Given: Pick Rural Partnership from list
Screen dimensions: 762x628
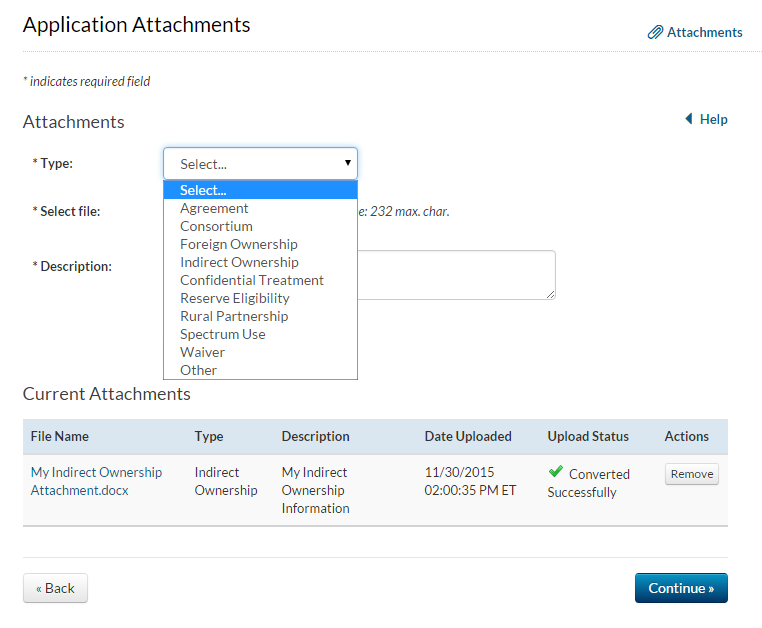Looking at the screenshot, I should tap(233, 316).
